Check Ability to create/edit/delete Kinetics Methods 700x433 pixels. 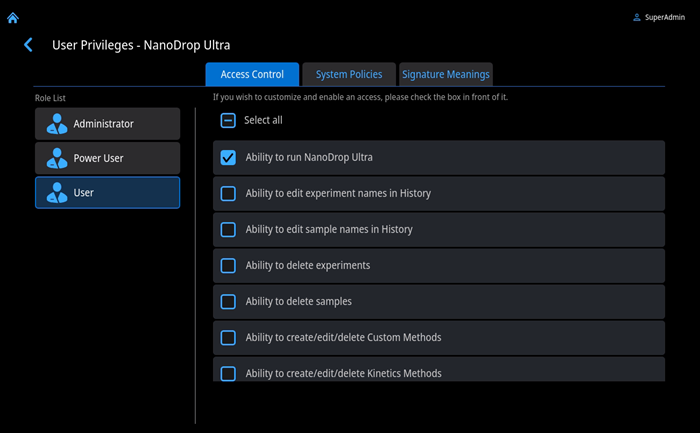(228, 373)
